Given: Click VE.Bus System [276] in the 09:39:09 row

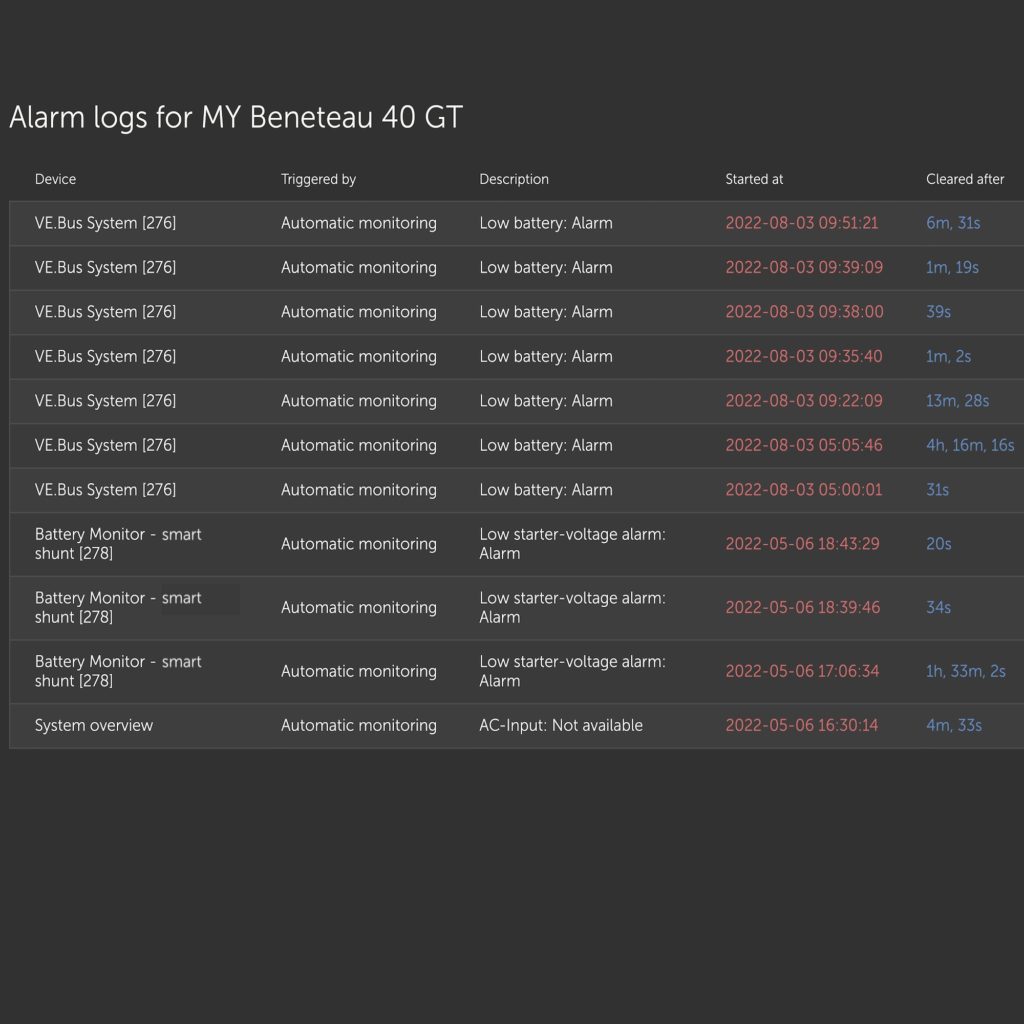Looking at the screenshot, I should tap(105, 268).
